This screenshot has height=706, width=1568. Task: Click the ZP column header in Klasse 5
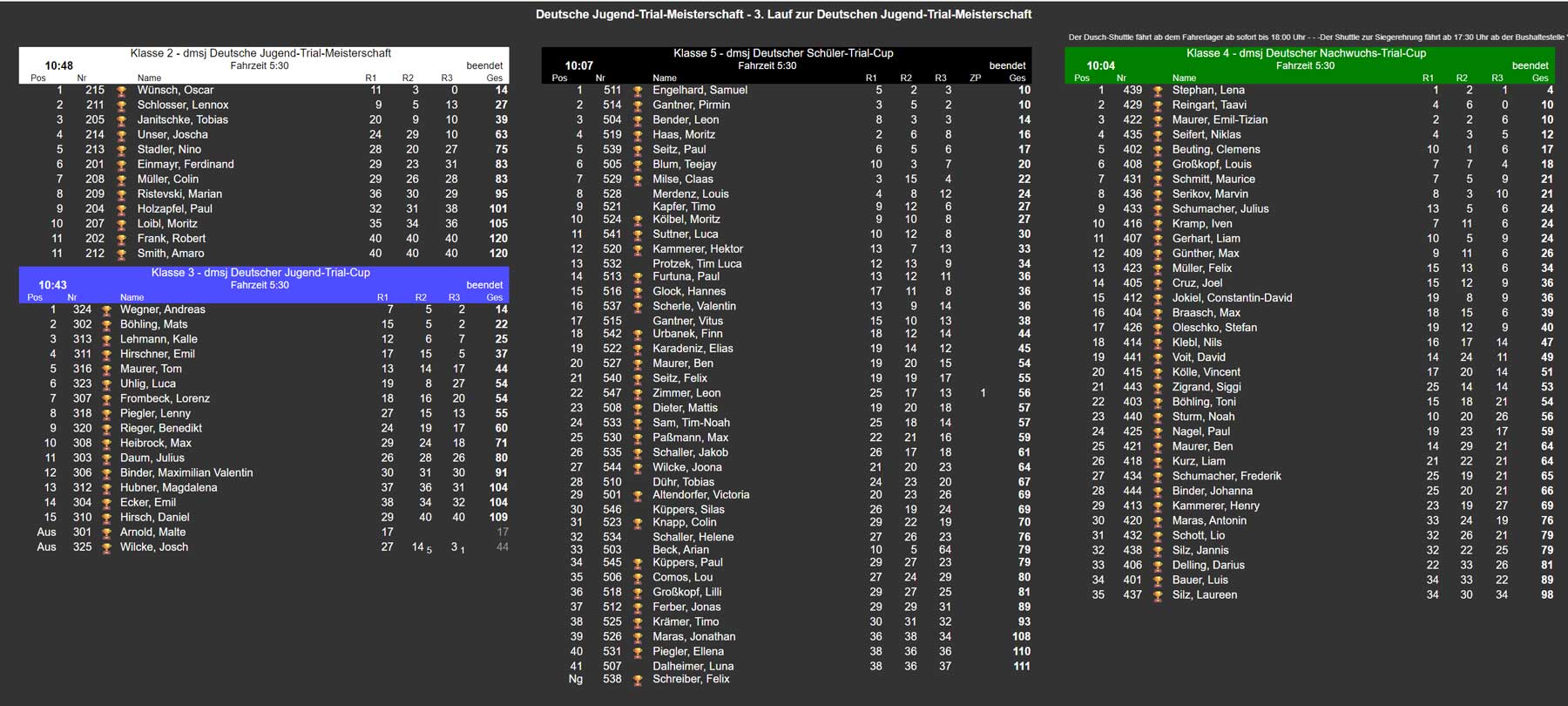click(x=976, y=78)
